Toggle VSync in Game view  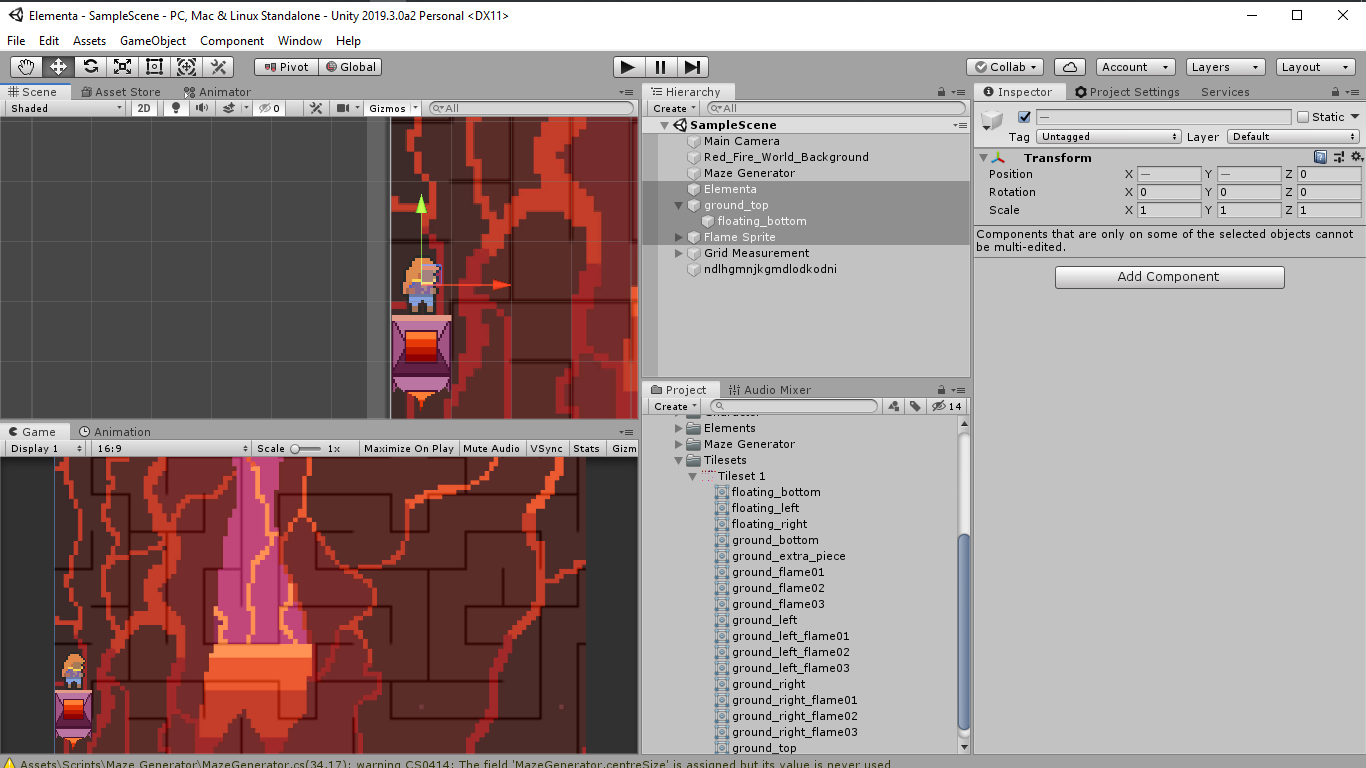pos(546,448)
